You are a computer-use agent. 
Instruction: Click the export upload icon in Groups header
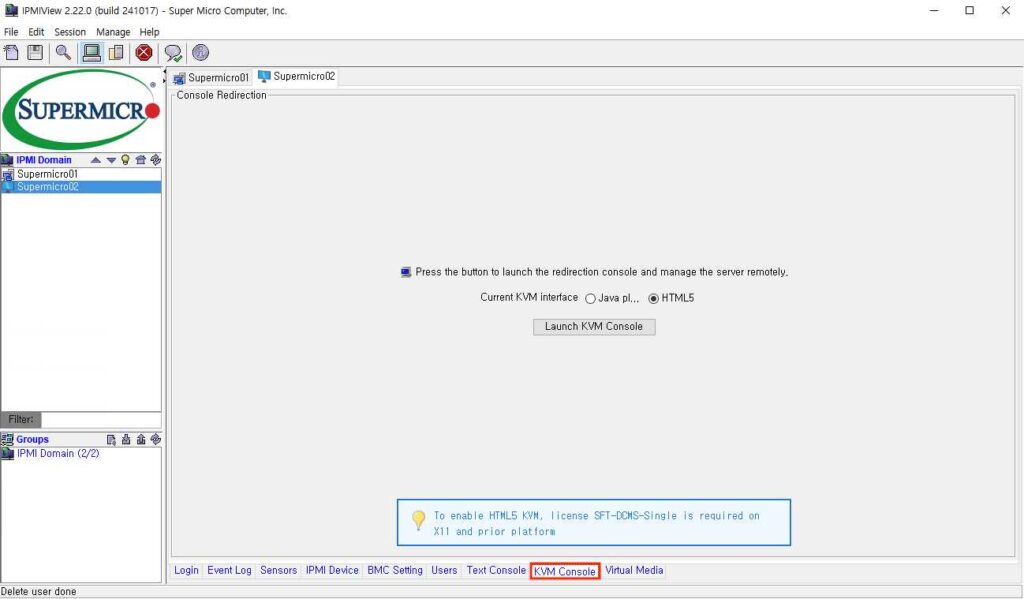tap(140, 440)
